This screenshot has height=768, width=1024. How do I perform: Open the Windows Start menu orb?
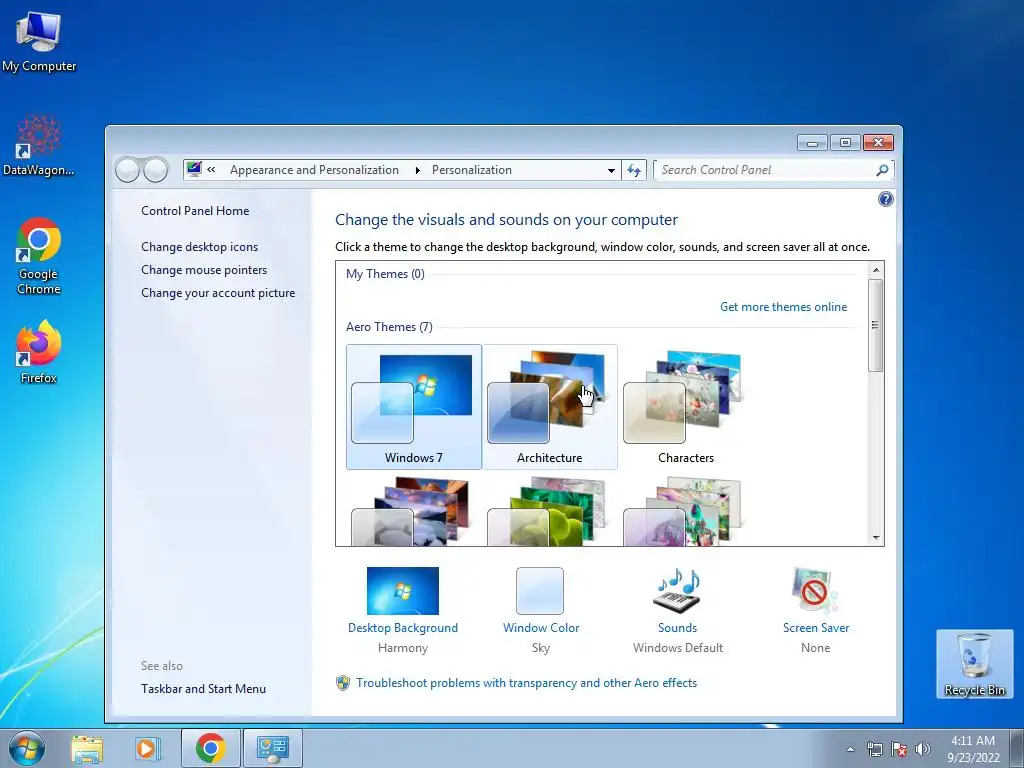[x=26, y=748]
